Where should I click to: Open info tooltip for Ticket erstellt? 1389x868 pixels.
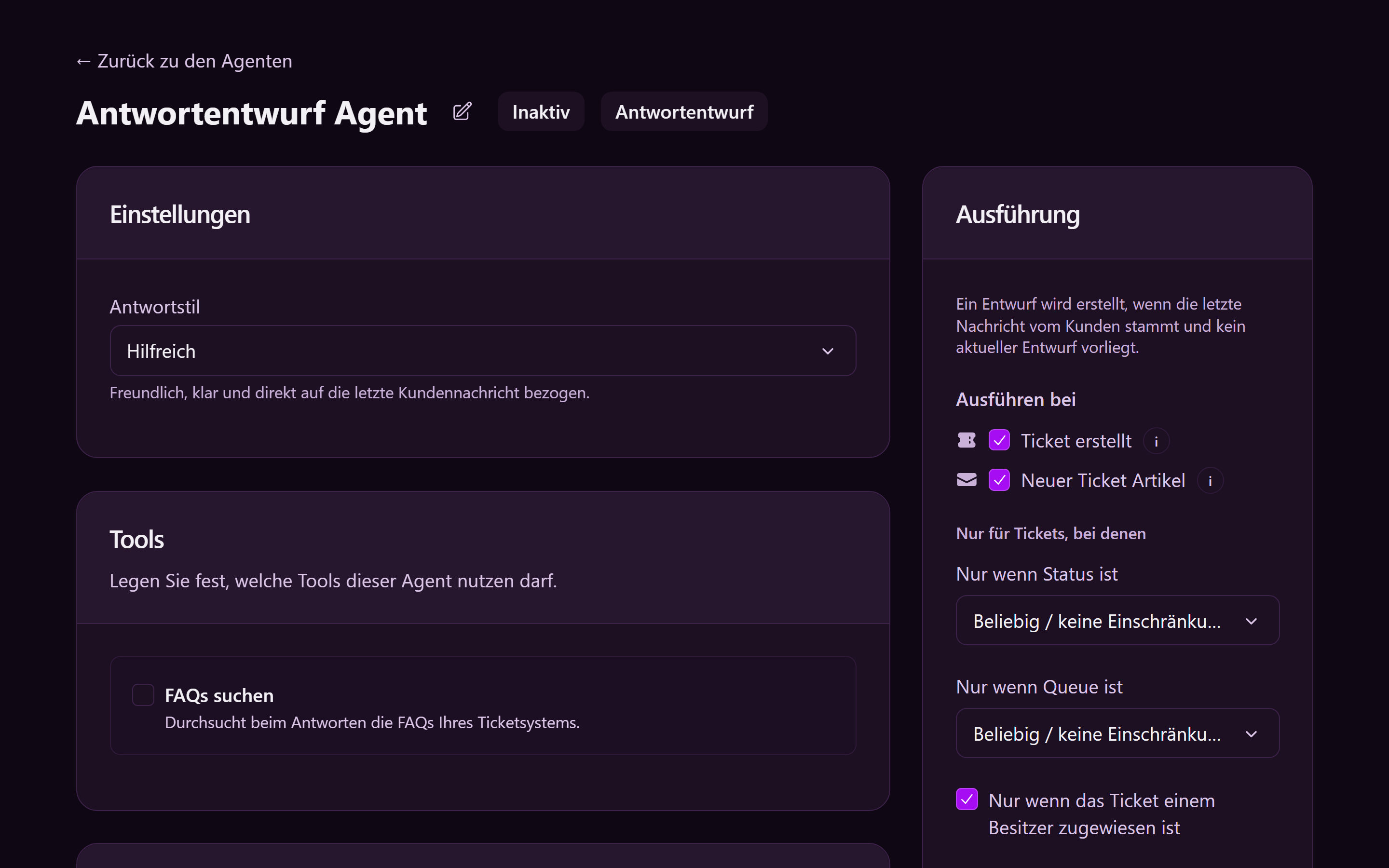pyautogui.click(x=1156, y=441)
